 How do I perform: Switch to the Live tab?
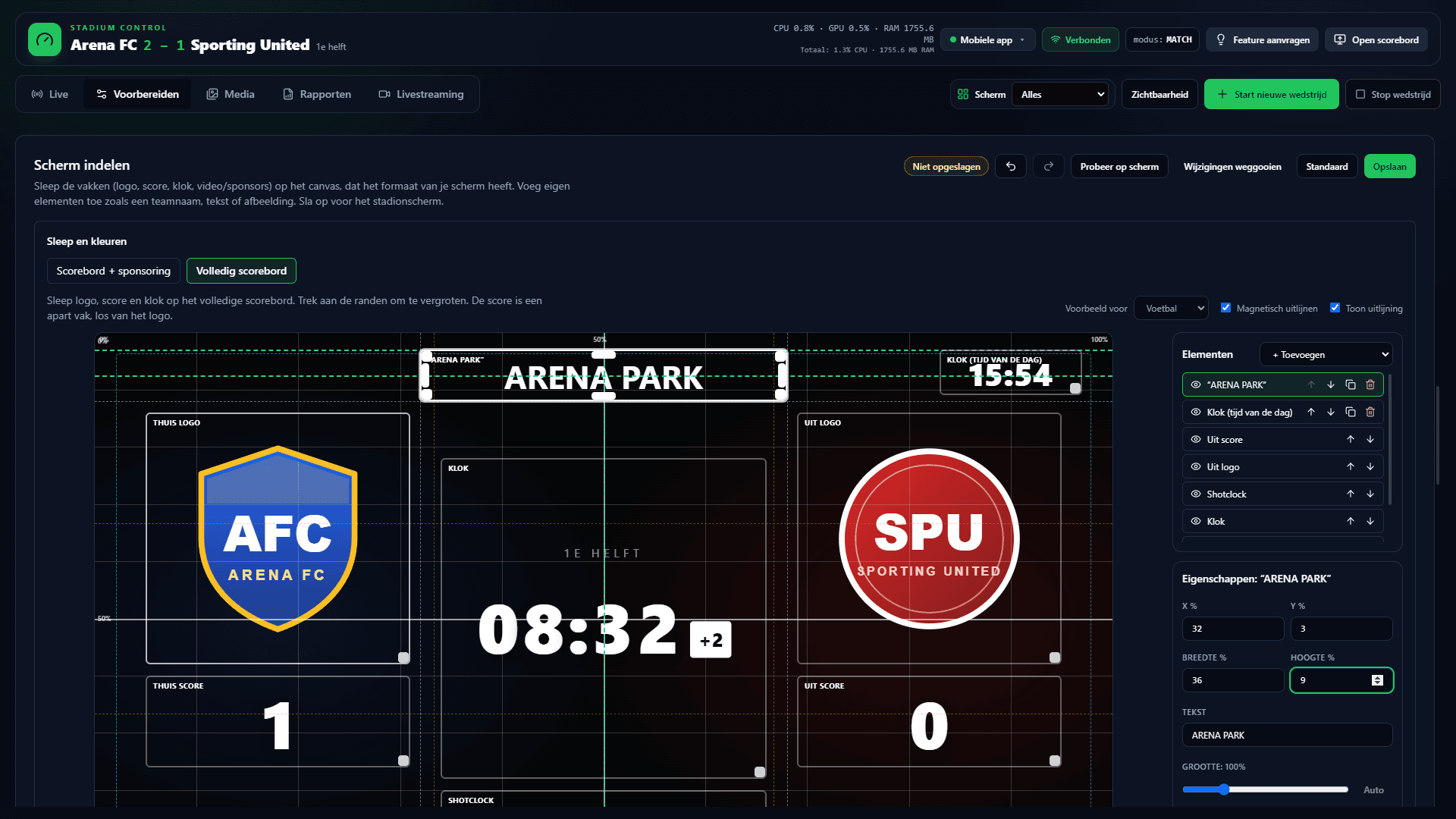point(50,94)
